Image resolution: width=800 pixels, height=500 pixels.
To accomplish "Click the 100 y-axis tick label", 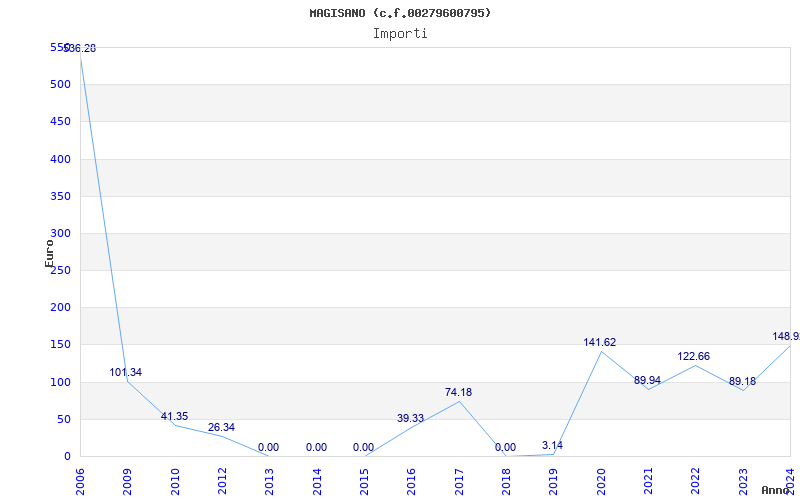I will click(x=60, y=382).
